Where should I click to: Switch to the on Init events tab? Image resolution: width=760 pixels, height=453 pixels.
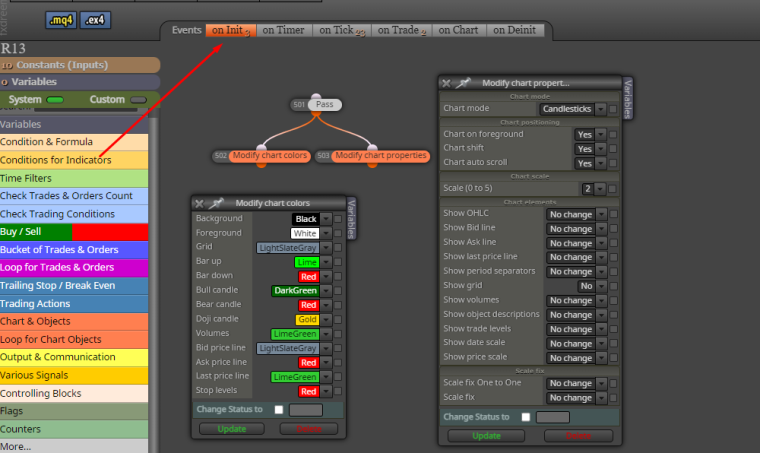pos(231,30)
